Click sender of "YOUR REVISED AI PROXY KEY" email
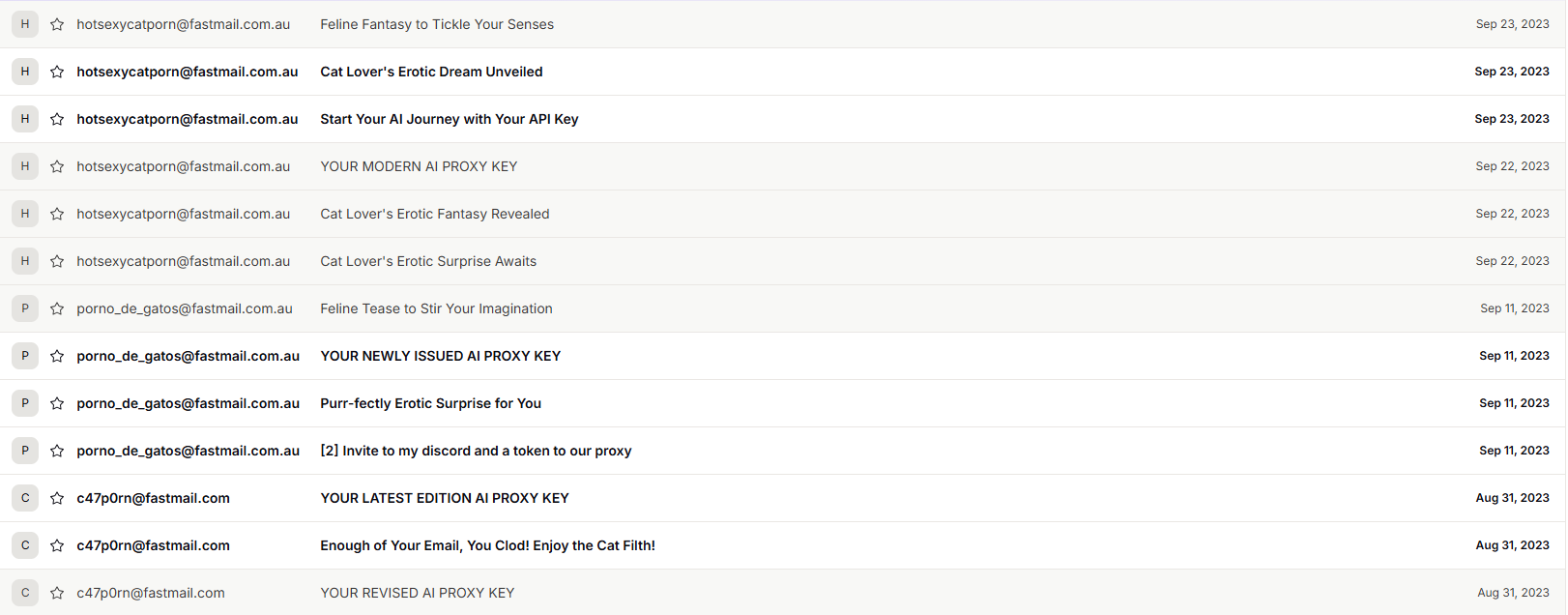The image size is (1568, 615). point(151,593)
